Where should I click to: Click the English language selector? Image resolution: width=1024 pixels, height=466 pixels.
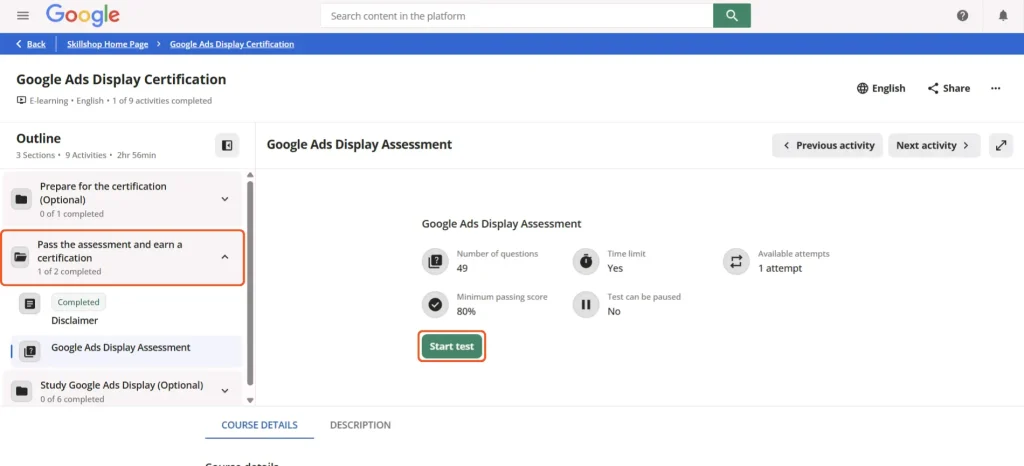click(x=881, y=88)
